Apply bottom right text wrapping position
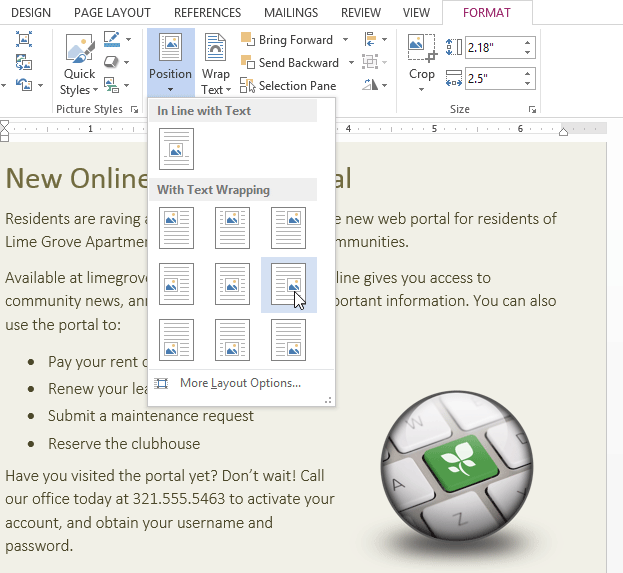 pos(288,340)
